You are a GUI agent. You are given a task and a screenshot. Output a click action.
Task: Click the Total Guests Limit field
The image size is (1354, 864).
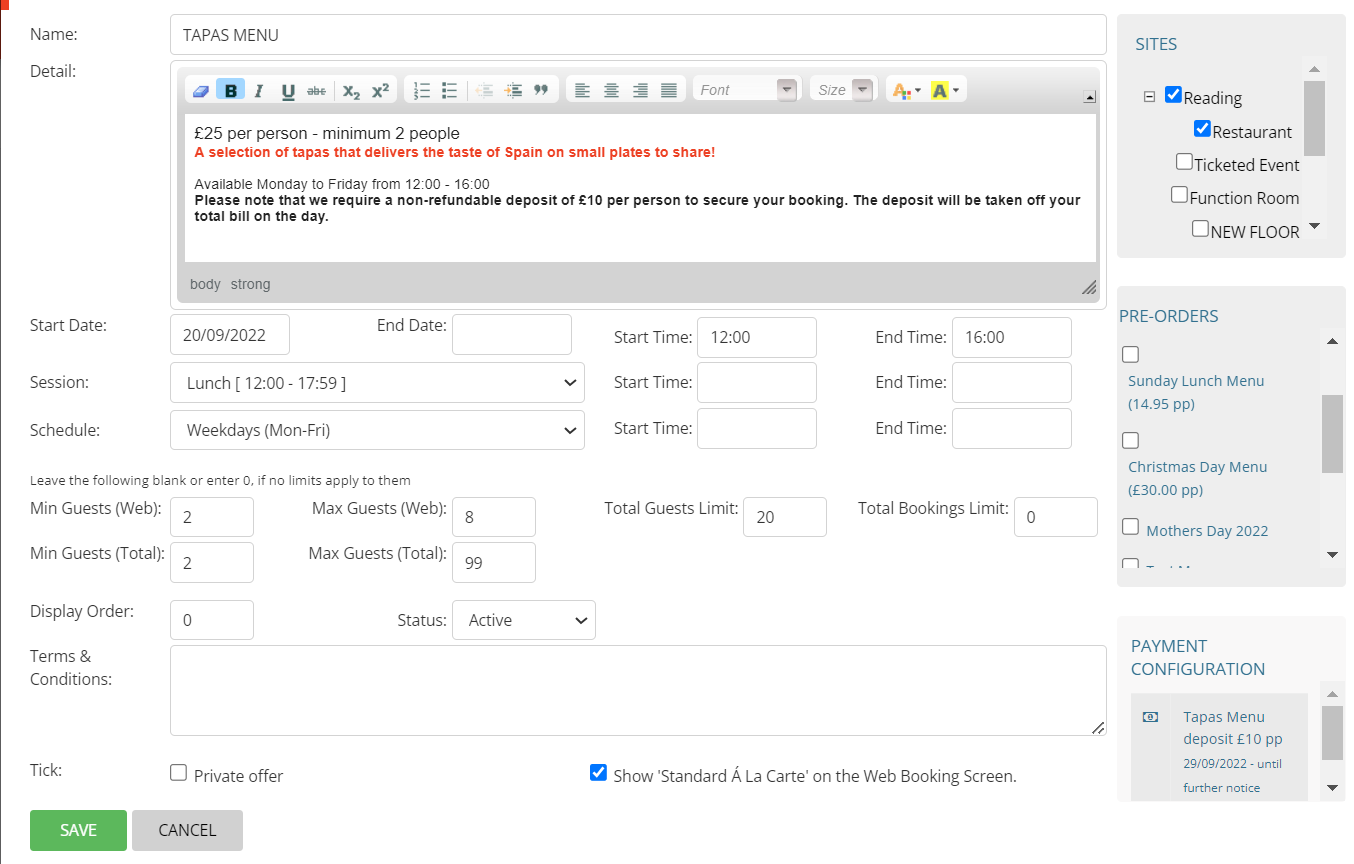[785, 517]
